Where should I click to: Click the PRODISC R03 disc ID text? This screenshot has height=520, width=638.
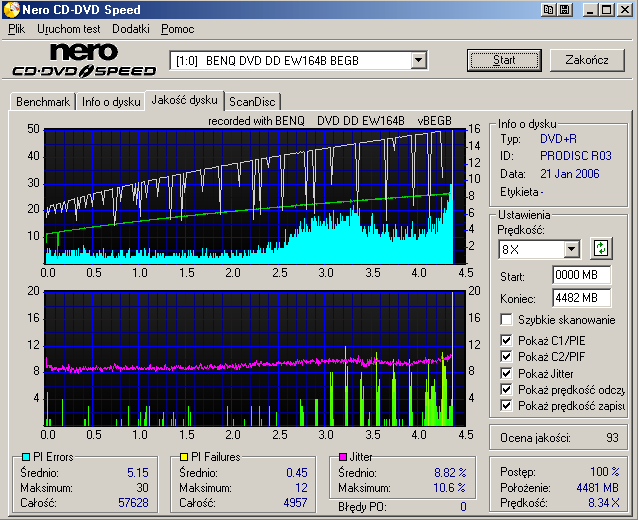tap(575, 156)
